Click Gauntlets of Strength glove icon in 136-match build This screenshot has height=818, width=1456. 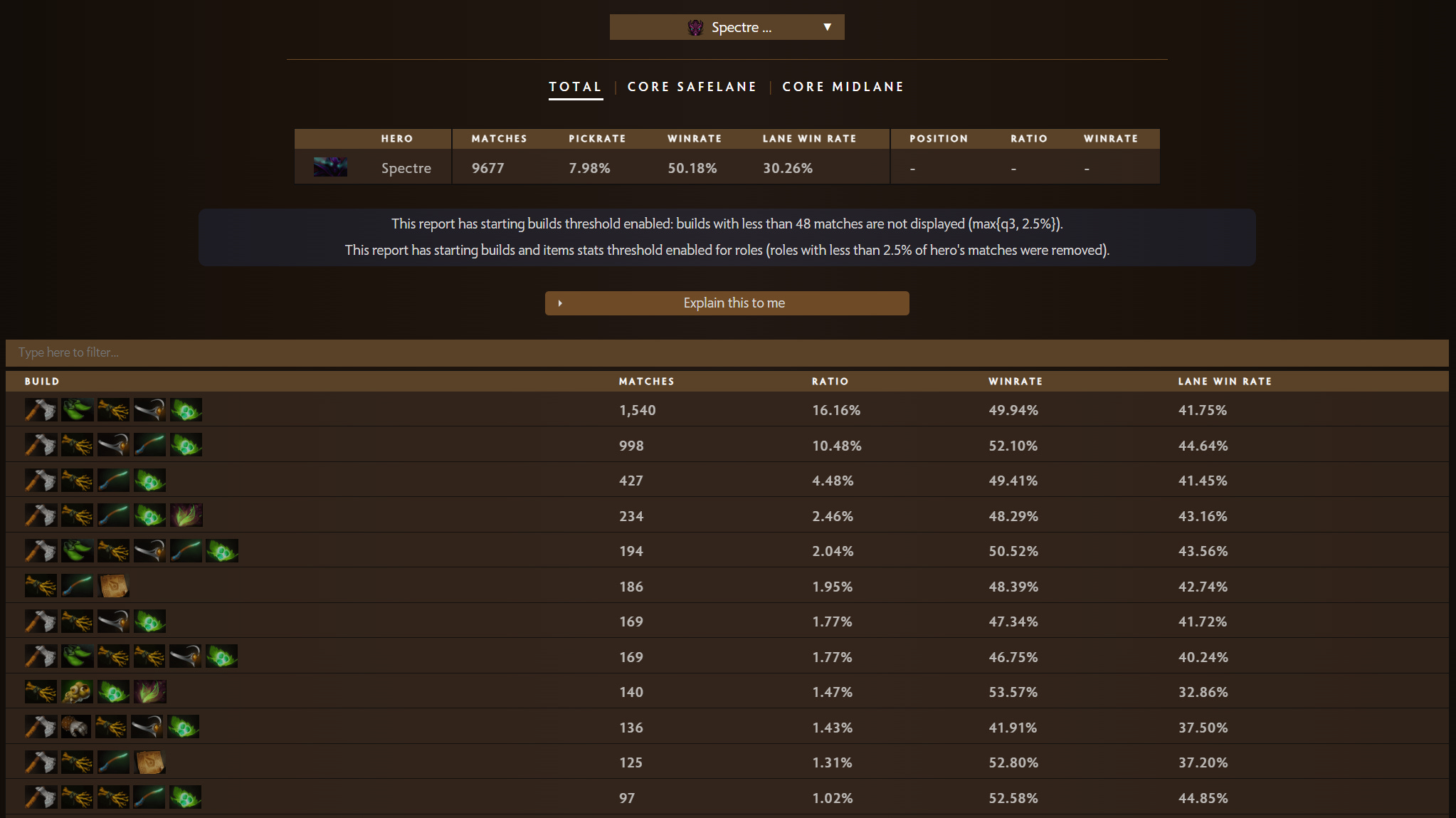76,727
